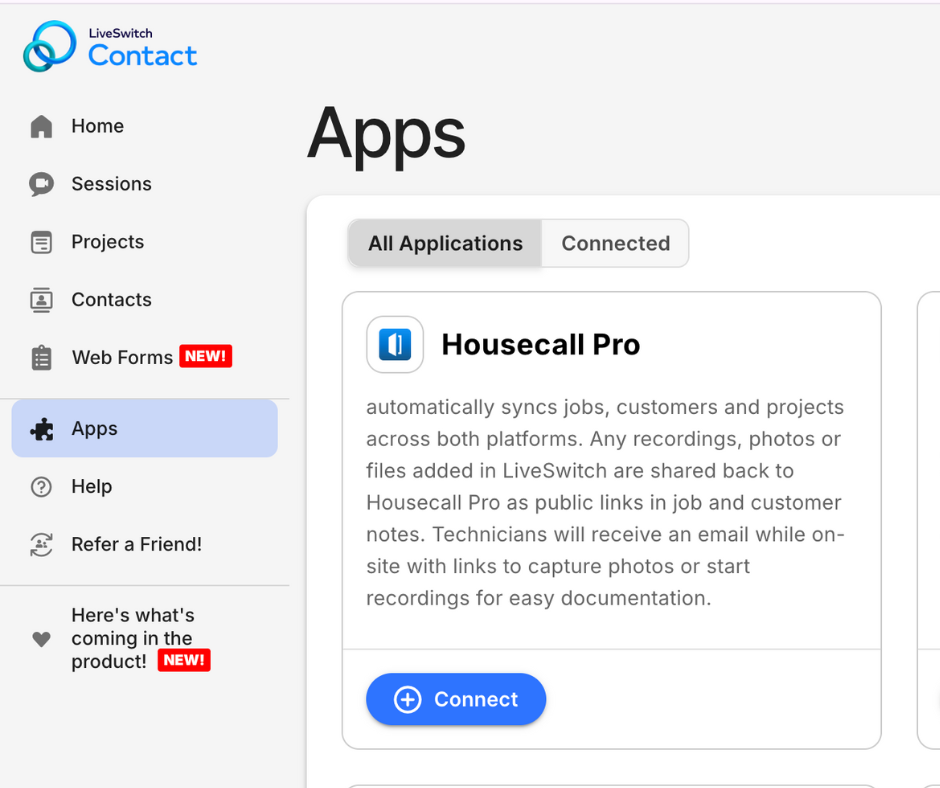Open Web Forms in sidebar
940x788 pixels.
[144, 358]
